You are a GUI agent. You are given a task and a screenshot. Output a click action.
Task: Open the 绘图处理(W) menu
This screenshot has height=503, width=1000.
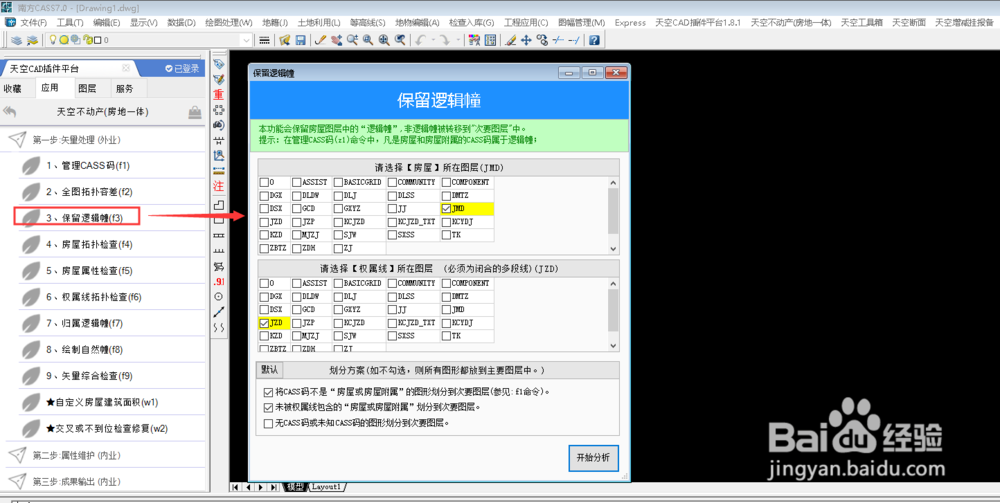point(228,22)
